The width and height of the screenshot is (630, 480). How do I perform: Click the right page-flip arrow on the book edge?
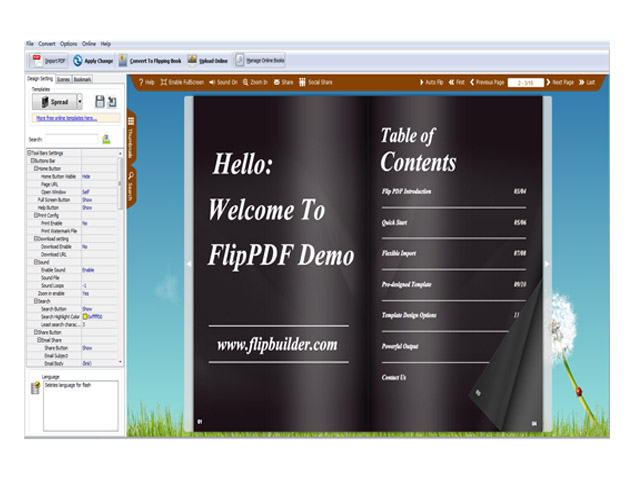pyautogui.click(x=547, y=264)
